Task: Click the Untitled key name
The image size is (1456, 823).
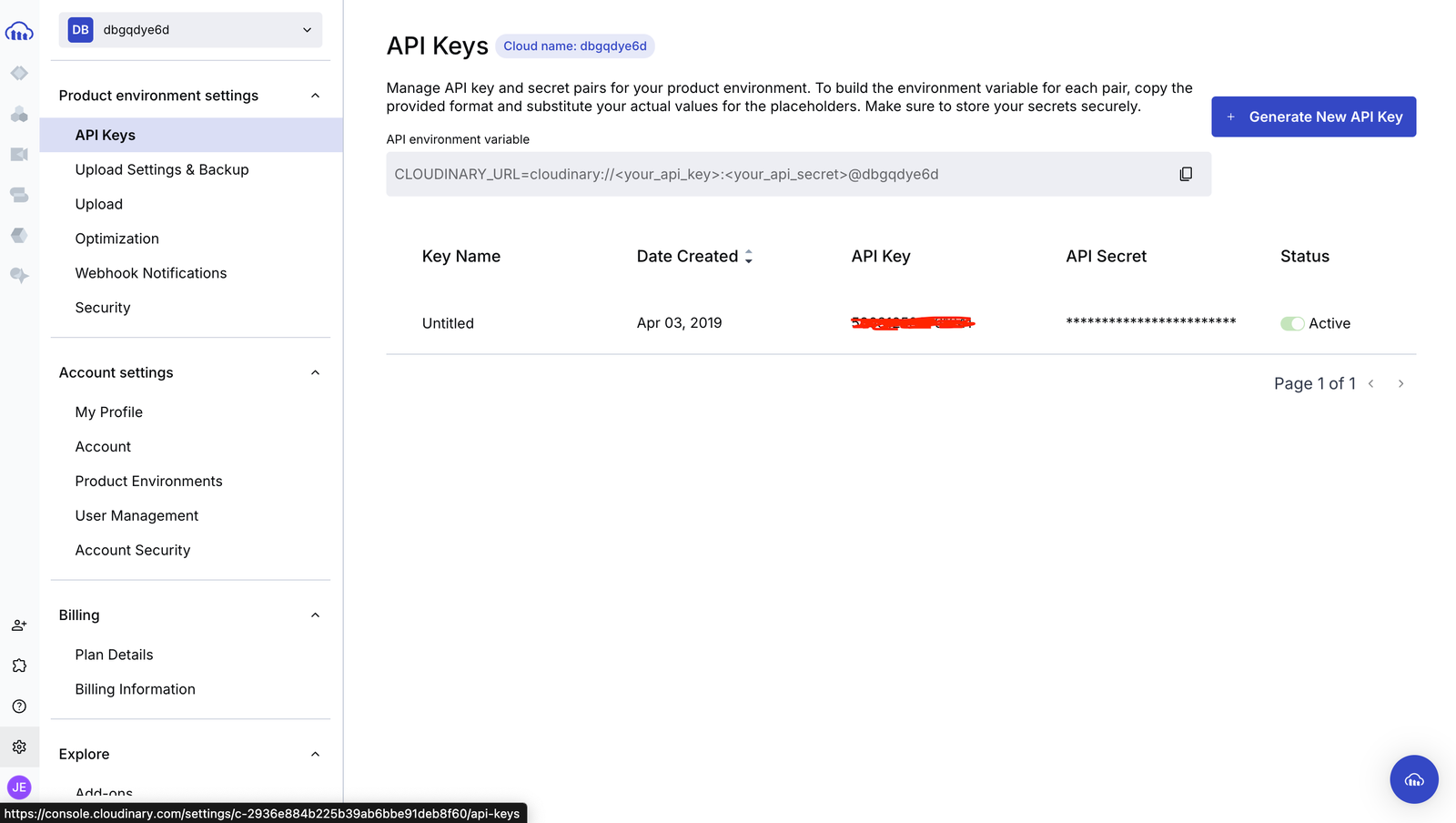Action: tap(448, 323)
